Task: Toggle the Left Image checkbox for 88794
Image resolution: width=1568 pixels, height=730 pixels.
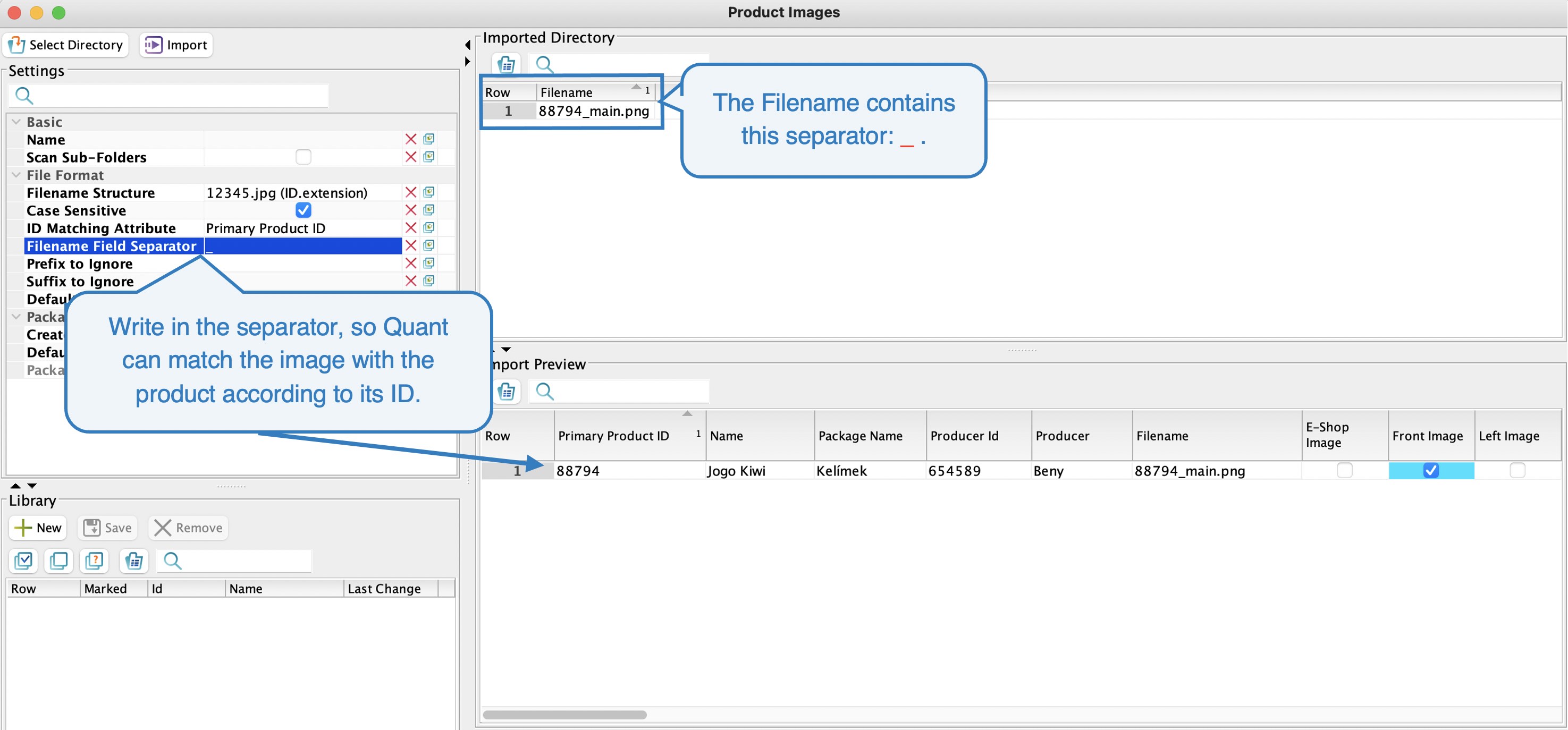Action: click(x=1518, y=470)
